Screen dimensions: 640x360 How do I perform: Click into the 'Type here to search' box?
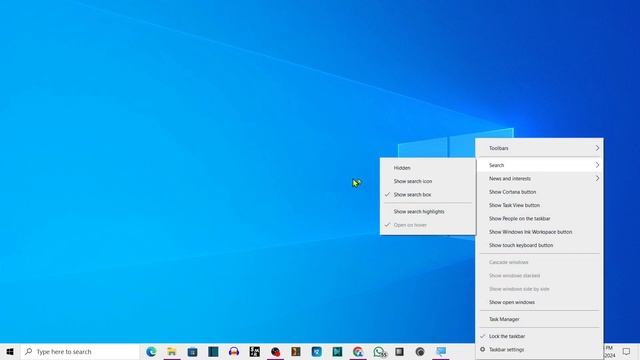click(x=80, y=351)
